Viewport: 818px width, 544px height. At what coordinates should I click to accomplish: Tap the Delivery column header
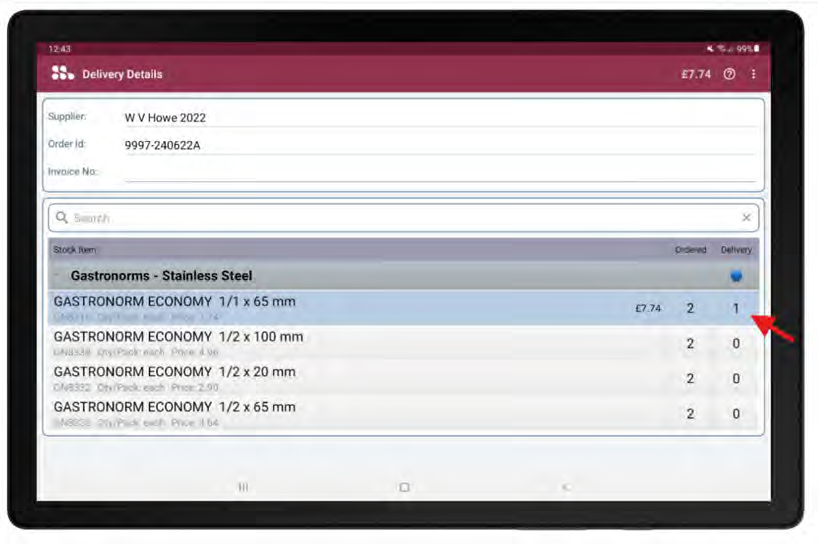736,250
